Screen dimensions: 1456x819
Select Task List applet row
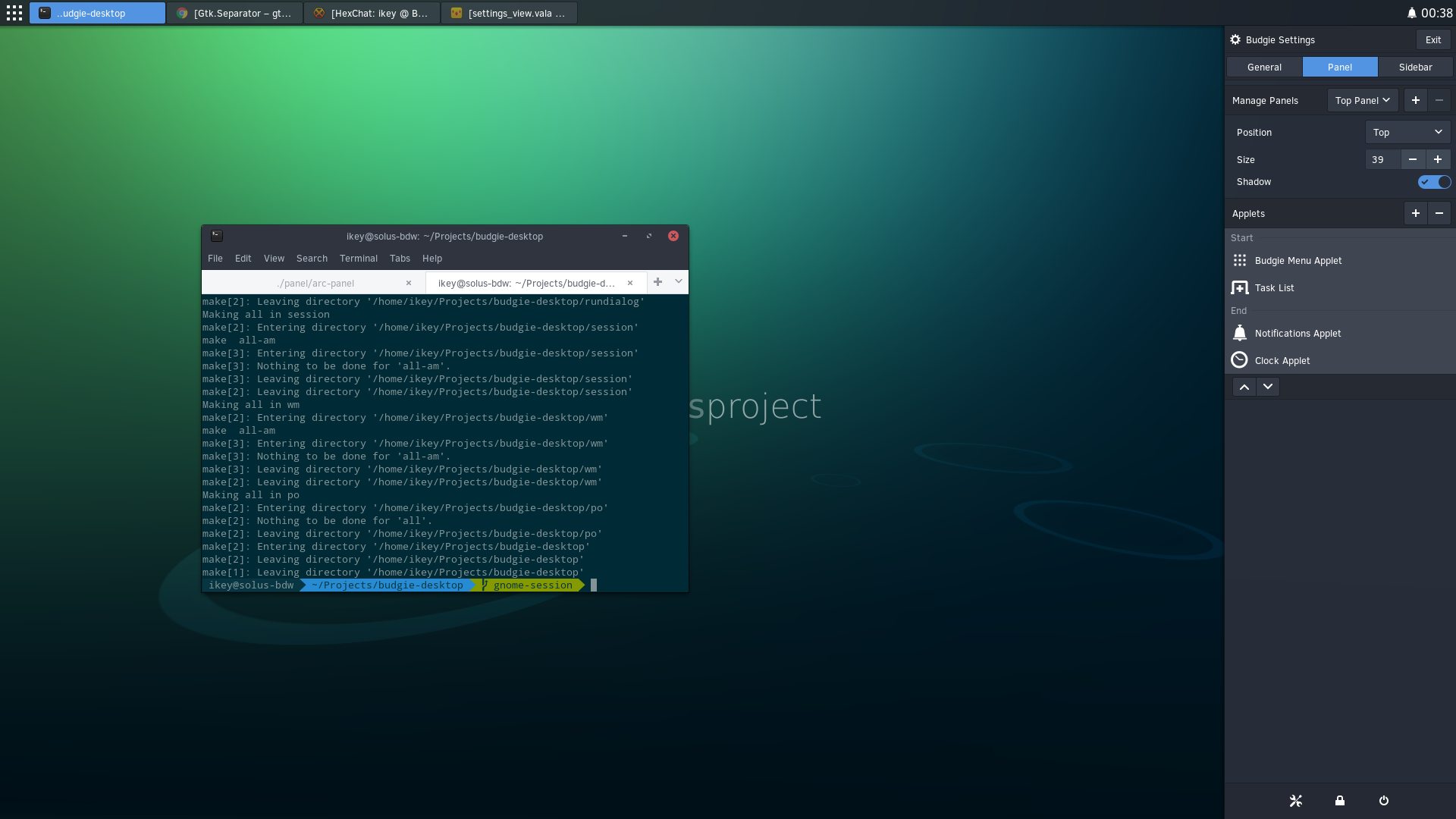(x=1340, y=287)
